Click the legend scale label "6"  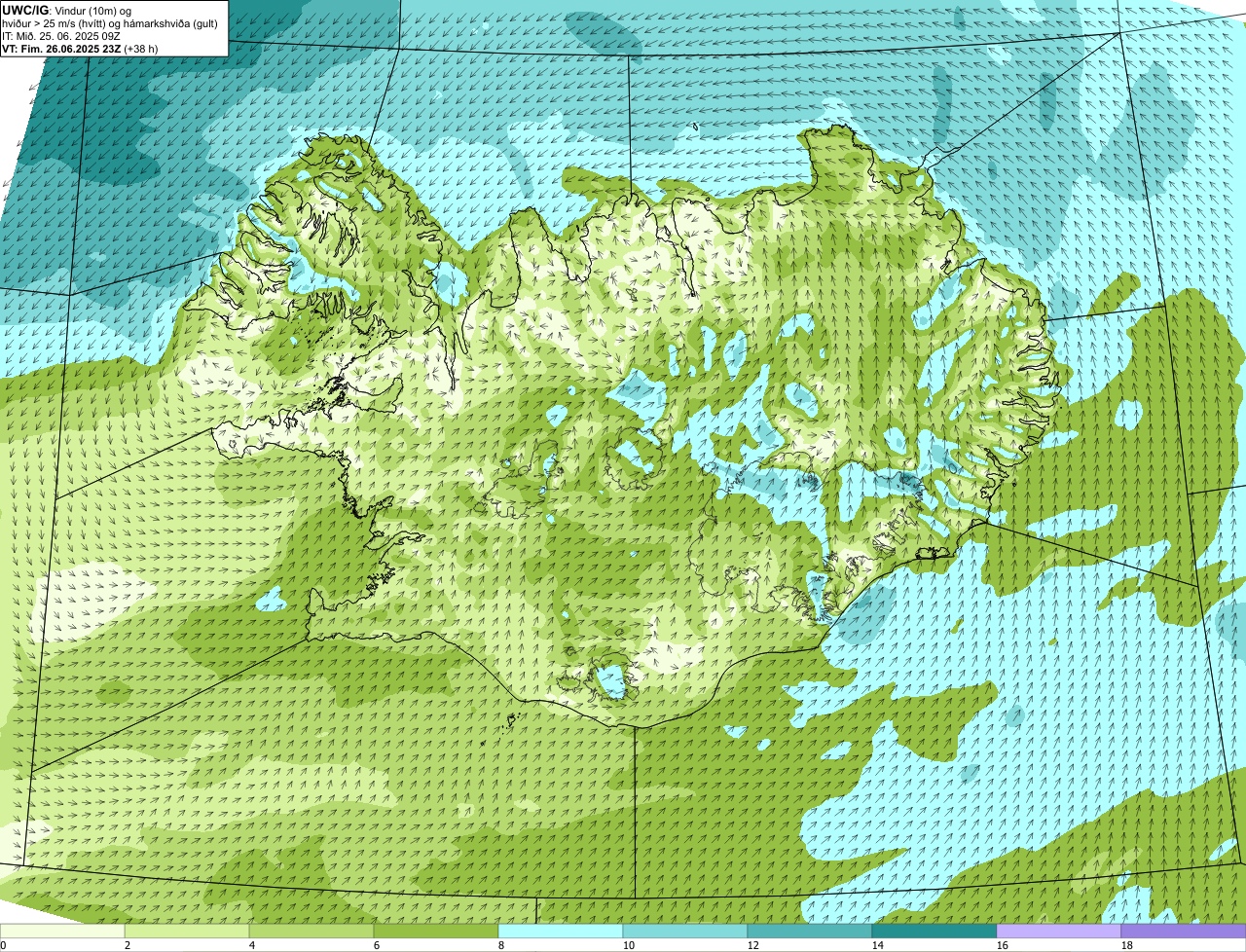[x=377, y=945]
